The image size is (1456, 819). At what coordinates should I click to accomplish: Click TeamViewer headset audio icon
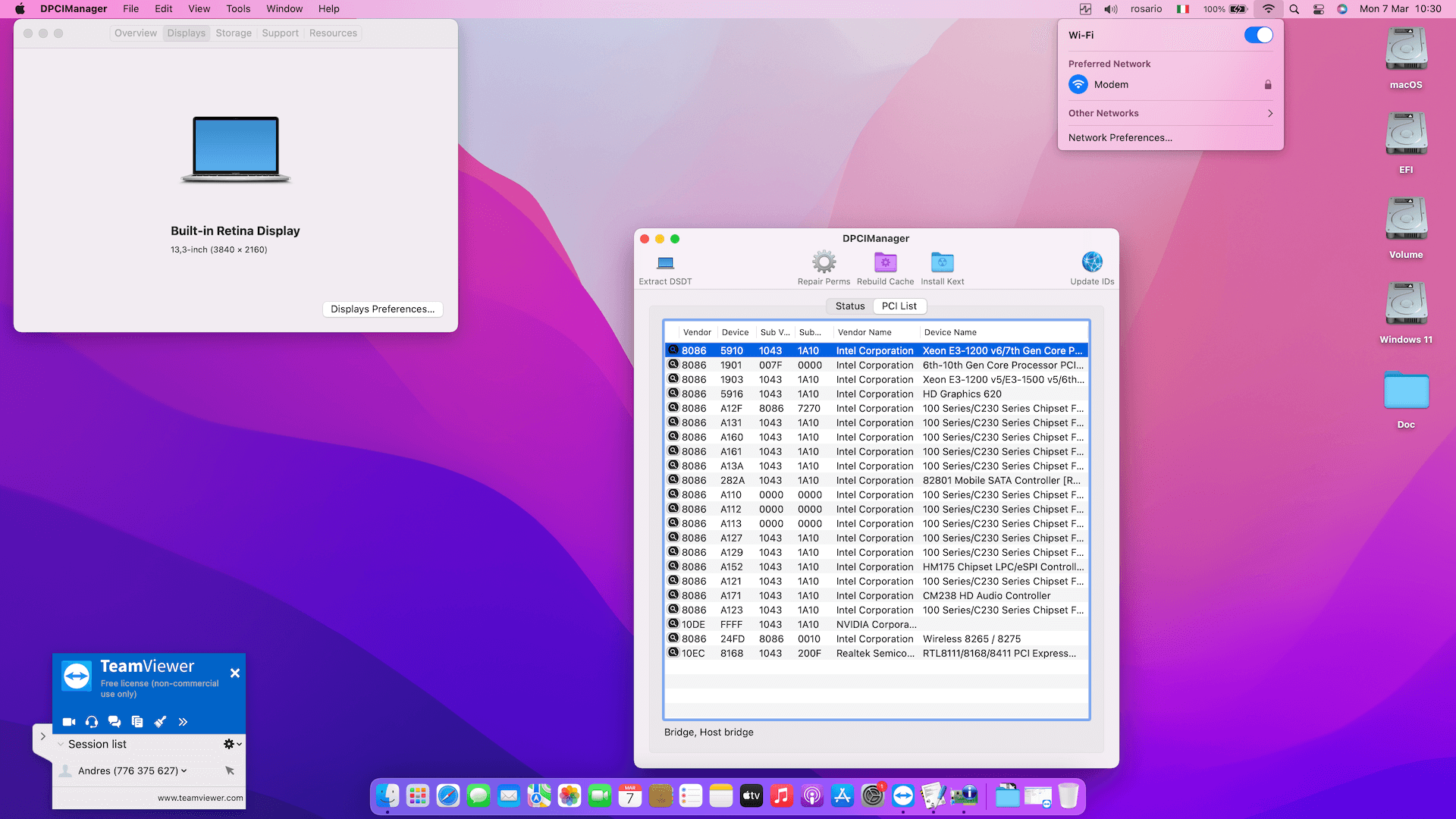pos(92,722)
